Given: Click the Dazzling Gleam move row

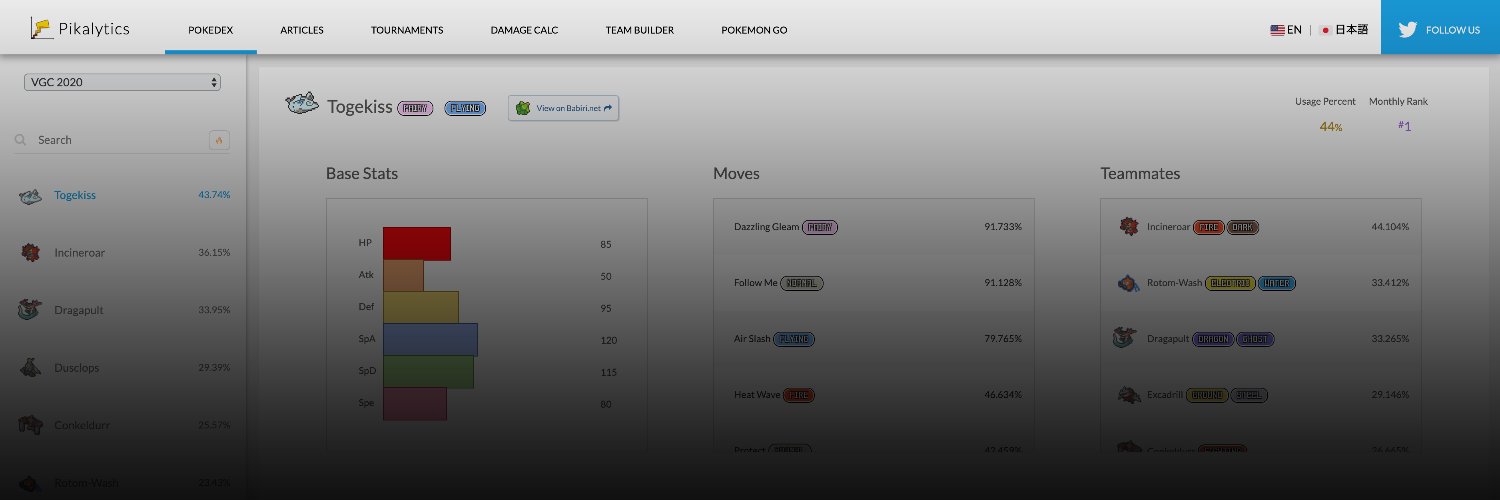Looking at the screenshot, I should 874,227.
